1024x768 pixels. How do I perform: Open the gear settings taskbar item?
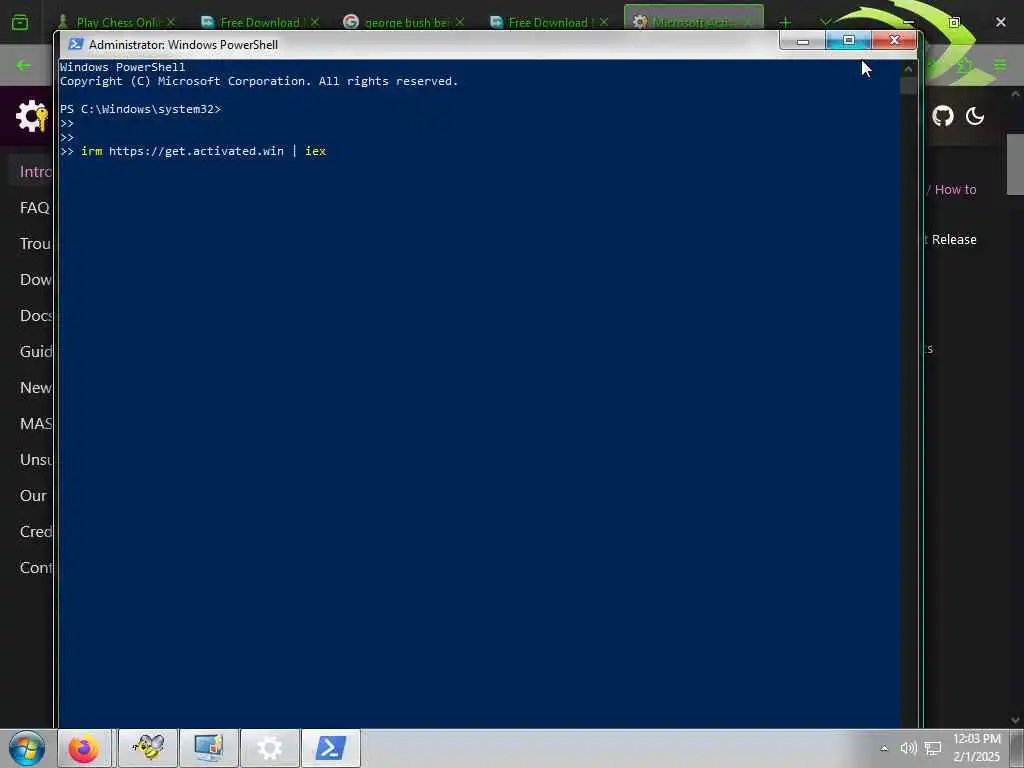[270, 748]
